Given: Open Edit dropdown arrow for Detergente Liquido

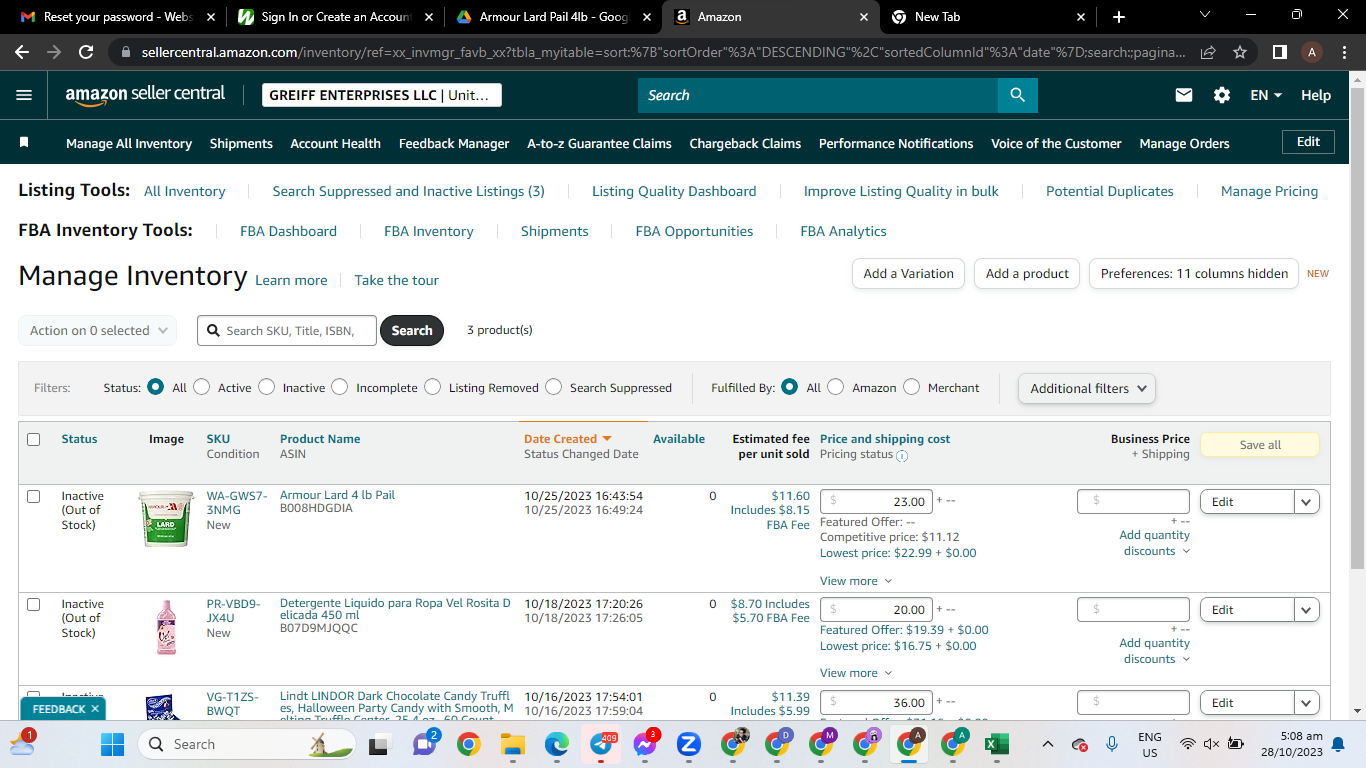Looking at the screenshot, I should tap(1307, 610).
